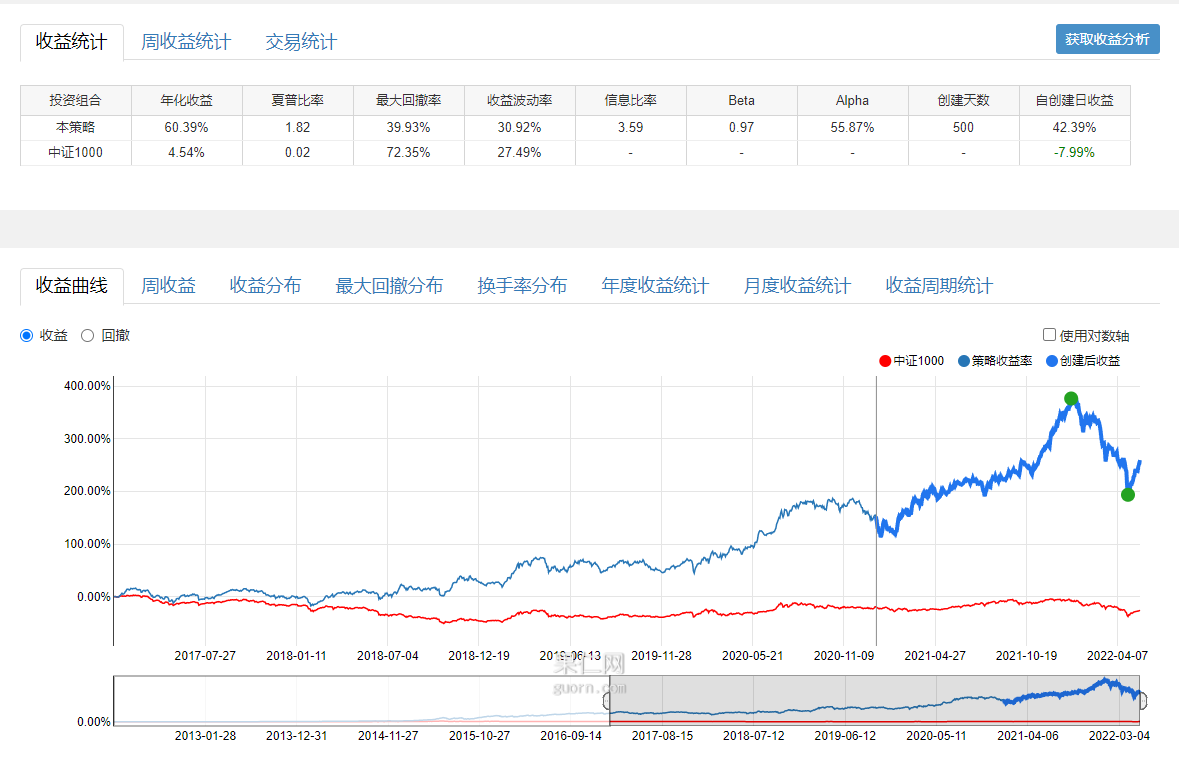The height and width of the screenshot is (769, 1179).
Task: Click the red 中证1000 legend dot
Action: point(885,361)
